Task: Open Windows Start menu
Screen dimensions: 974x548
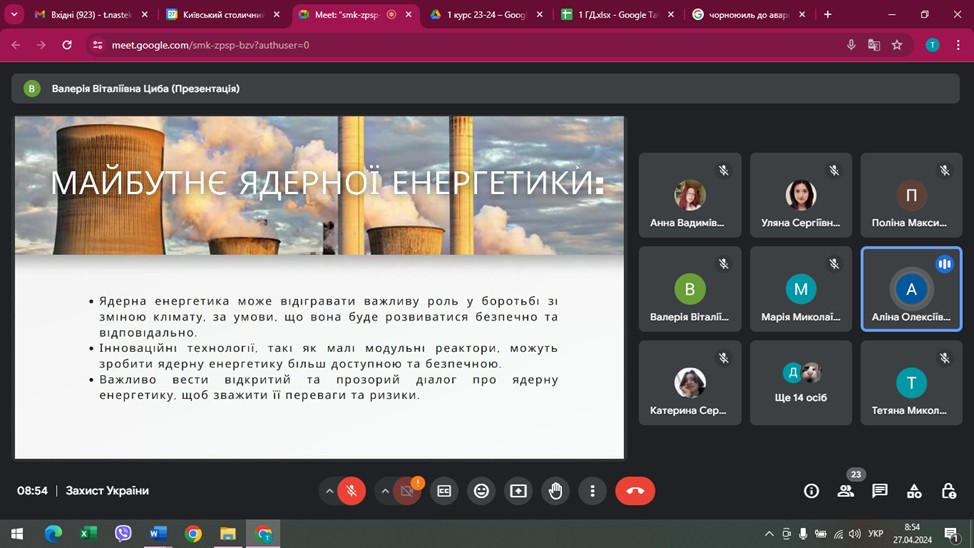Action: click(x=17, y=534)
